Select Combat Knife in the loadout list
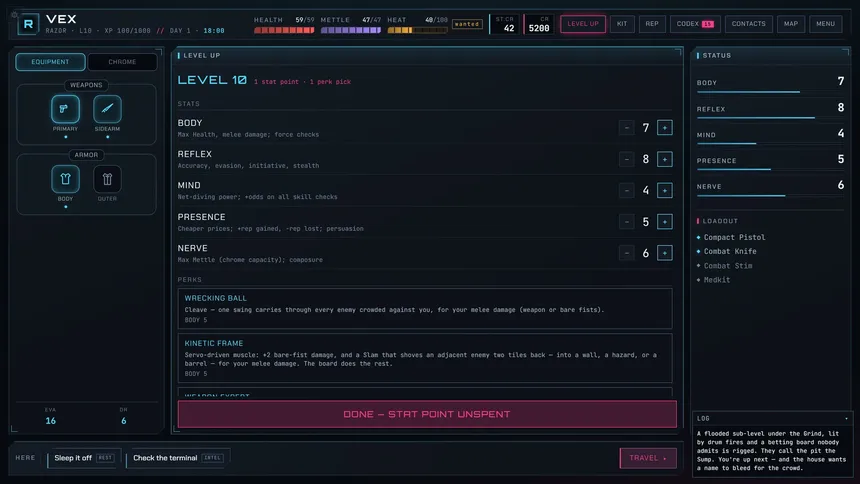 pos(730,251)
